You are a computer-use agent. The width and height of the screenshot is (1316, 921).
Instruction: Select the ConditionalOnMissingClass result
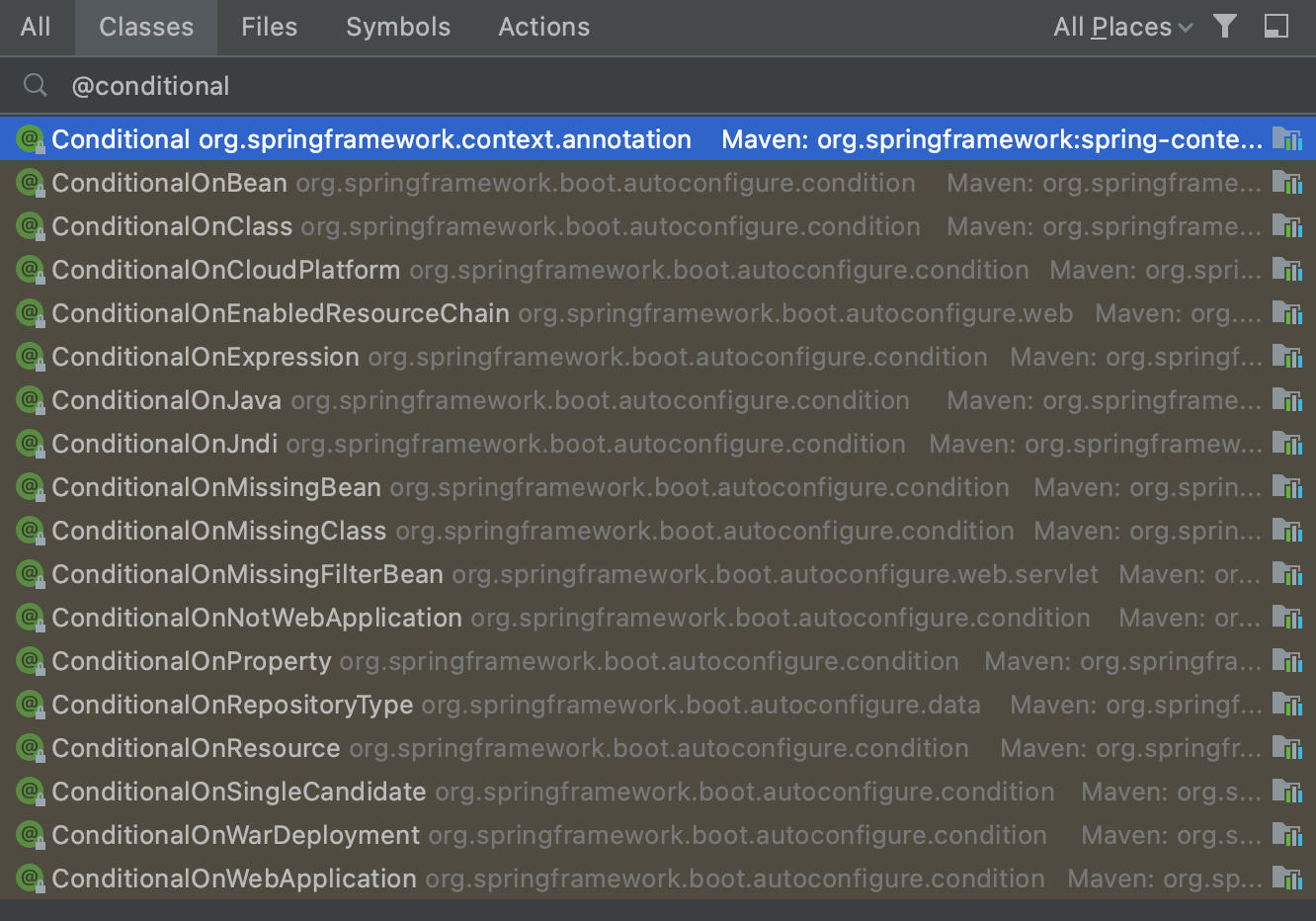658,531
